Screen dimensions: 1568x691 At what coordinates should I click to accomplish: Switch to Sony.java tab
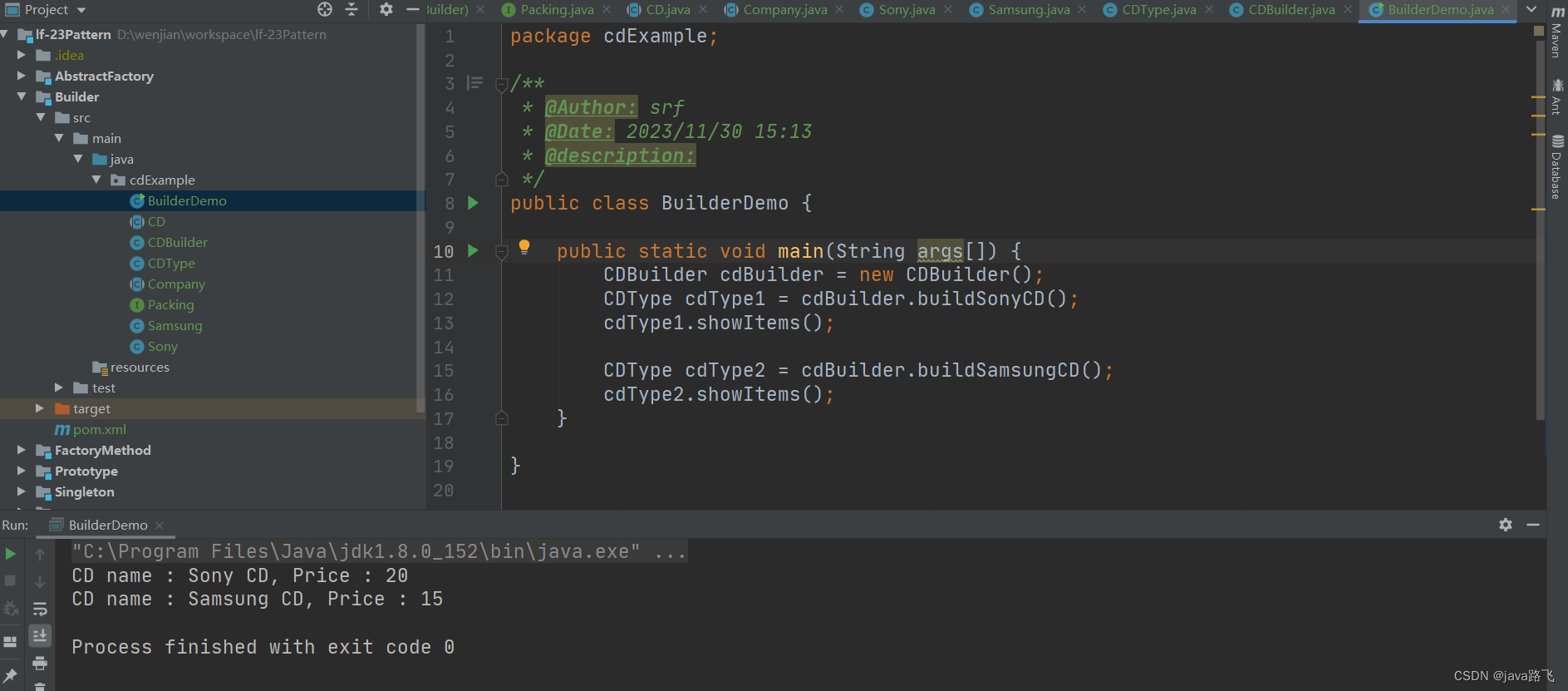point(907,10)
